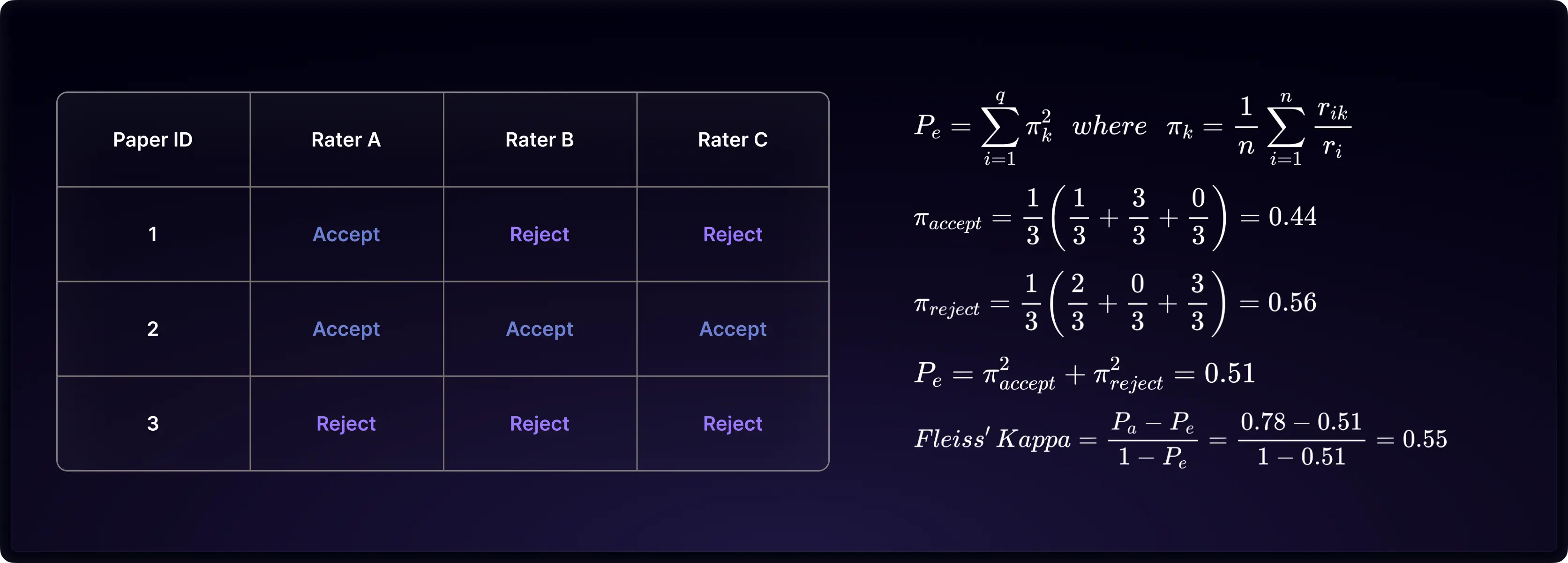This screenshot has height=563, width=1568.
Task: Click the pi accept result 0.44
Action: tap(1292, 217)
